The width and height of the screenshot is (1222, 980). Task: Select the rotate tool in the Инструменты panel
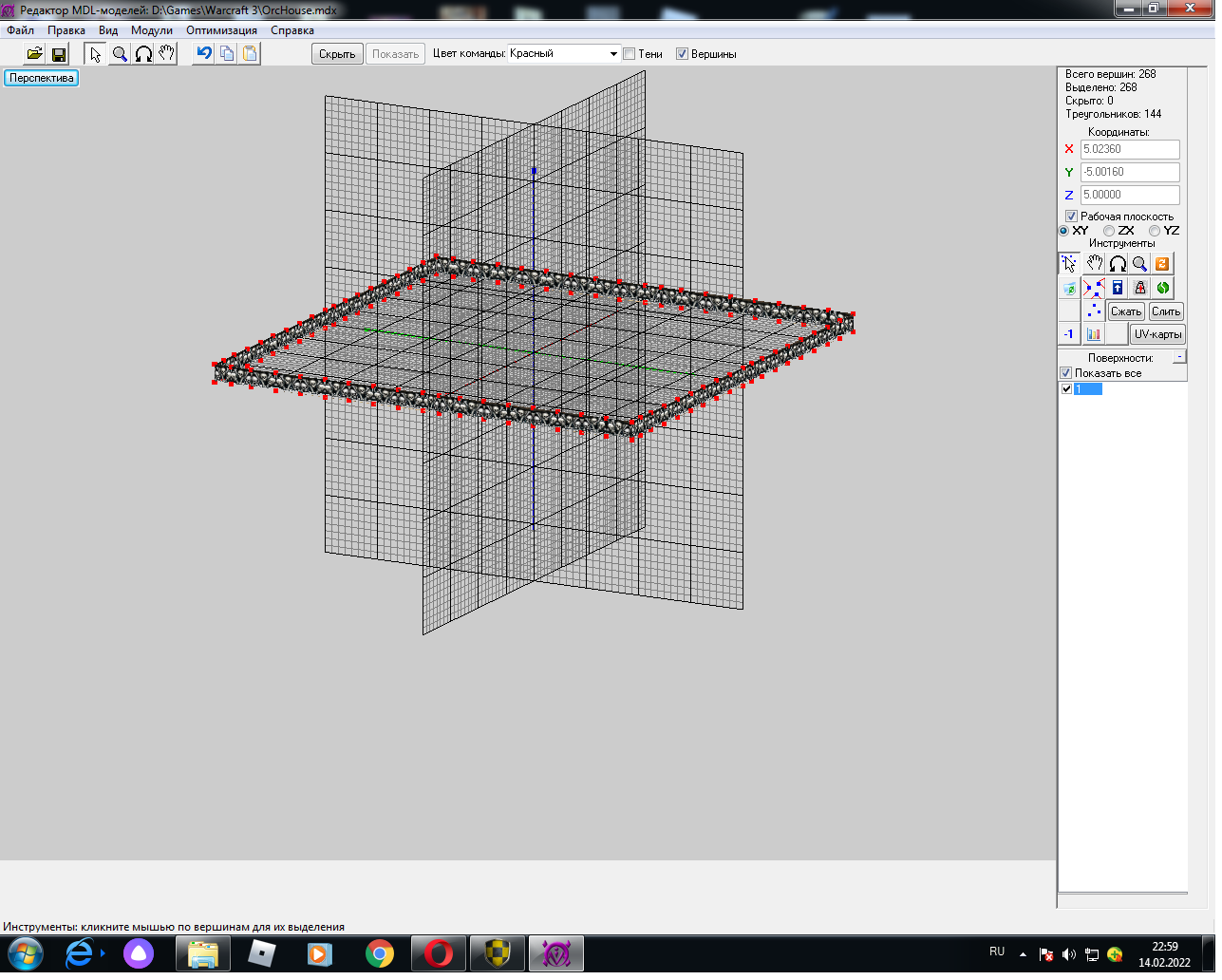point(1118,264)
